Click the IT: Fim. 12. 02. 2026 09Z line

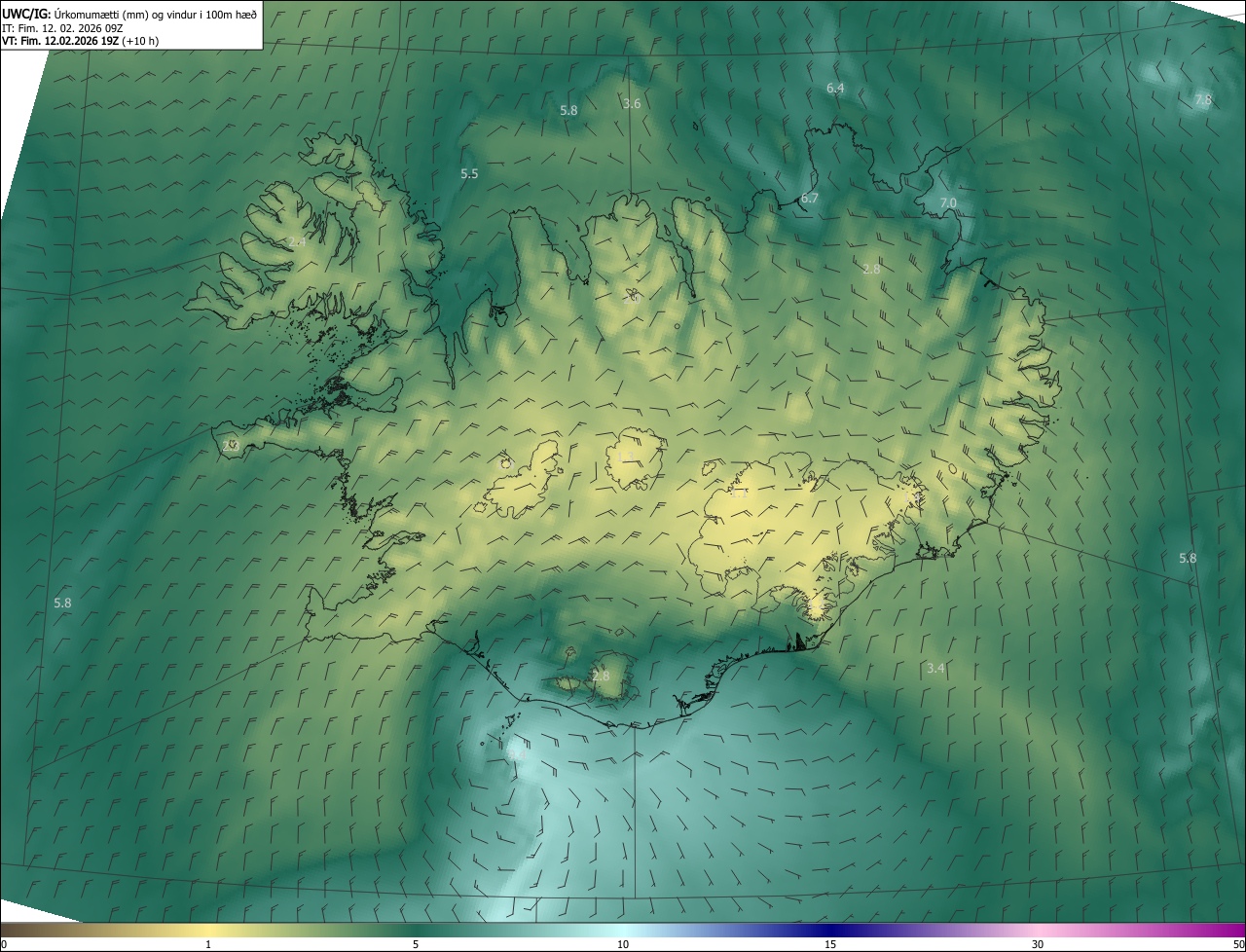point(63,27)
